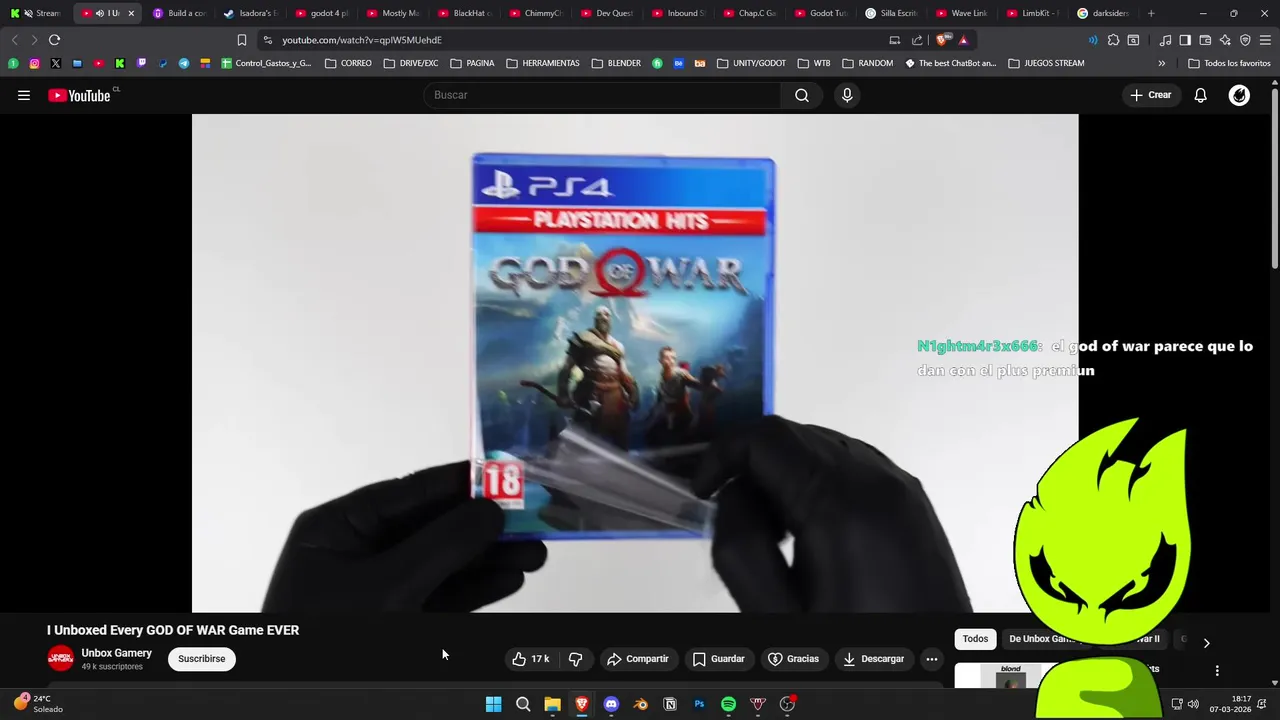Open the Brave main hamburger menu
The image size is (1280, 720).
point(1265,40)
